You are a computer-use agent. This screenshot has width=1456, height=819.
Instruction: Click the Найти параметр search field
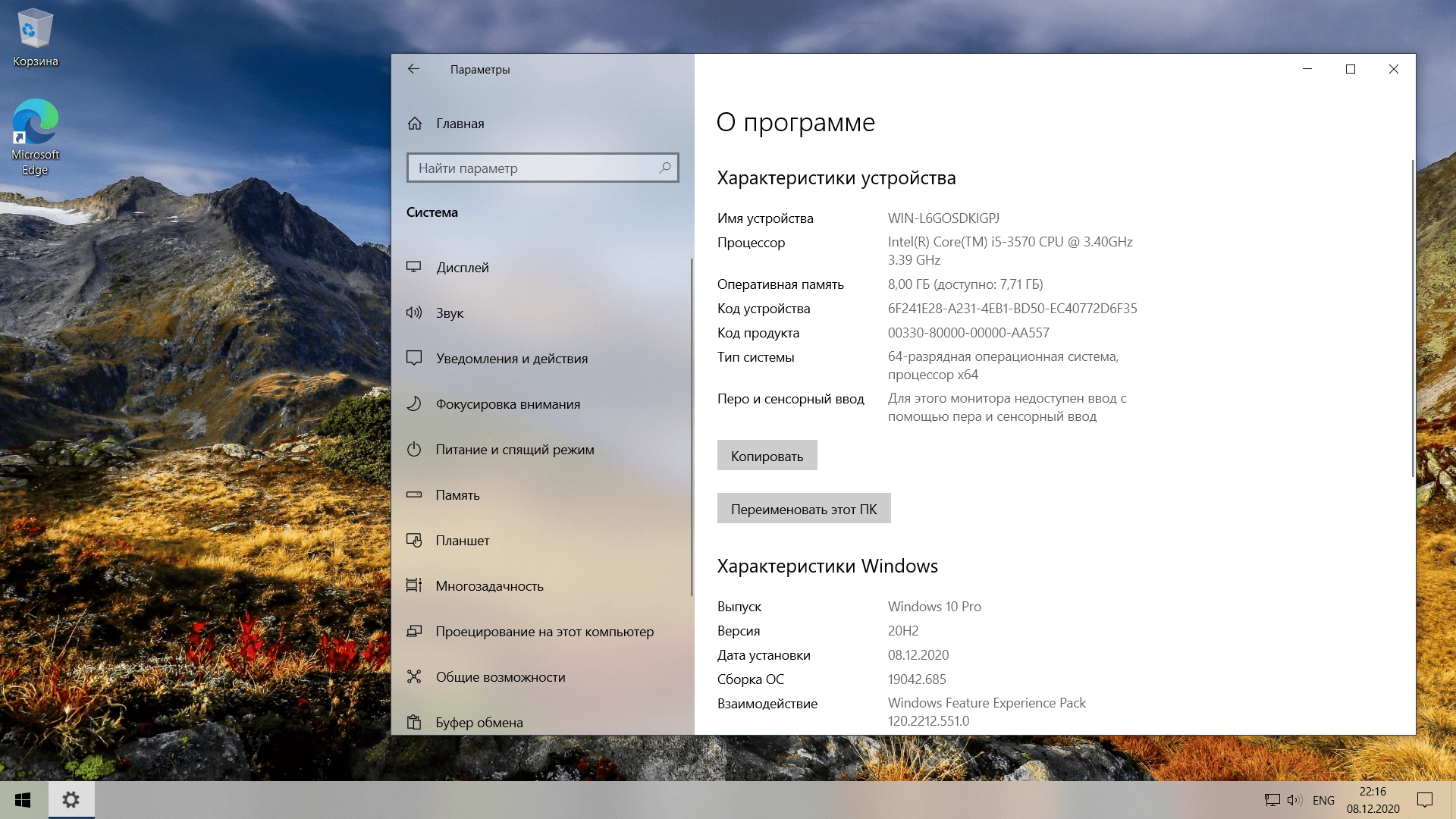[x=542, y=168]
